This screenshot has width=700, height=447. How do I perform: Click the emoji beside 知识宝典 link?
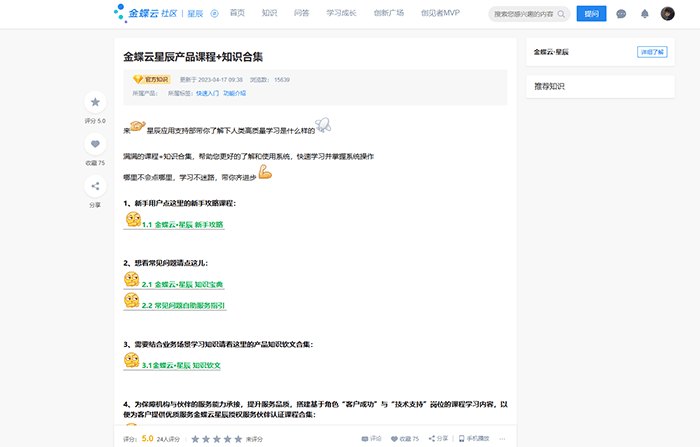point(132,279)
